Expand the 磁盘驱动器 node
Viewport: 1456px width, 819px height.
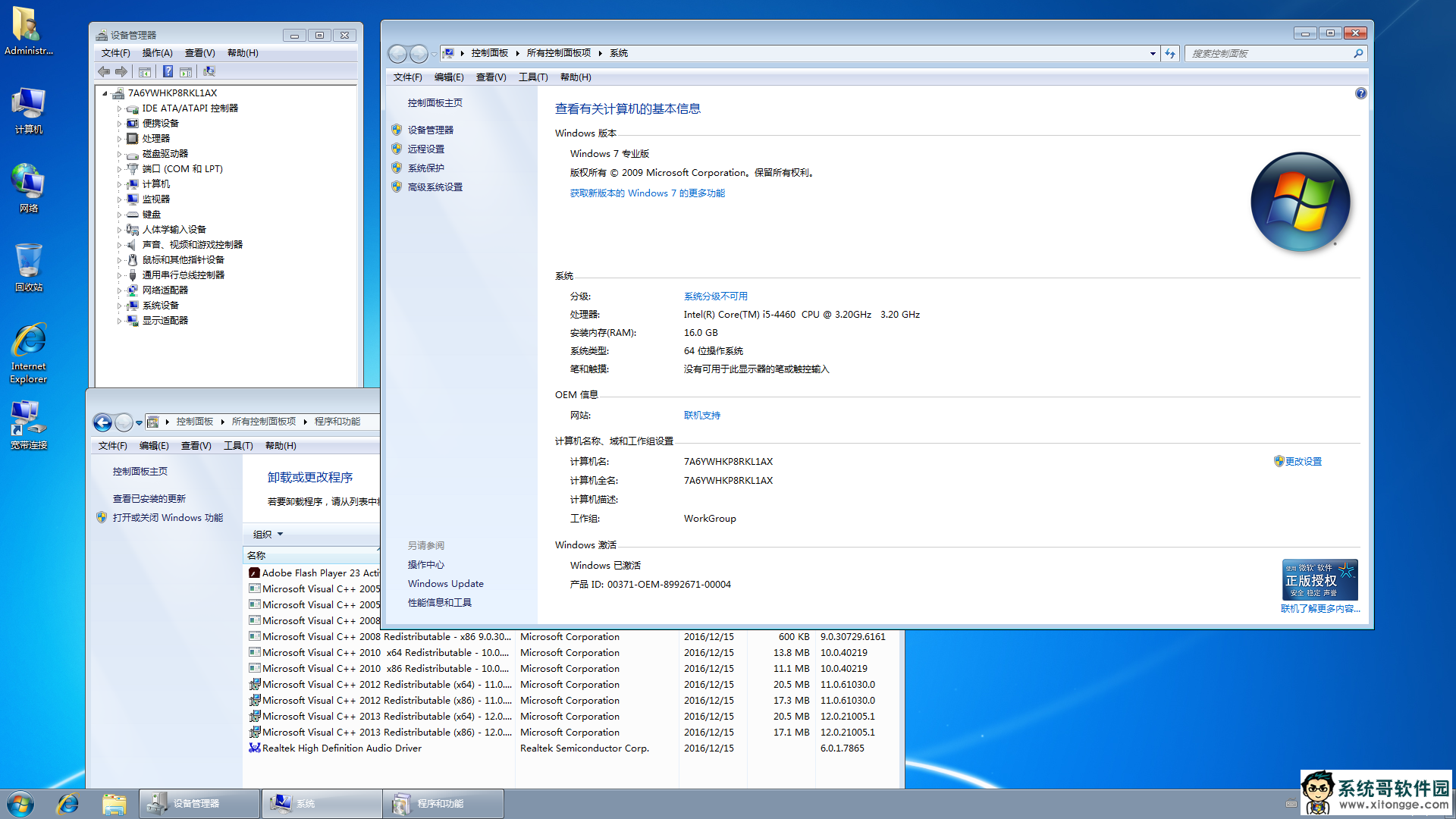tap(119, 154)
